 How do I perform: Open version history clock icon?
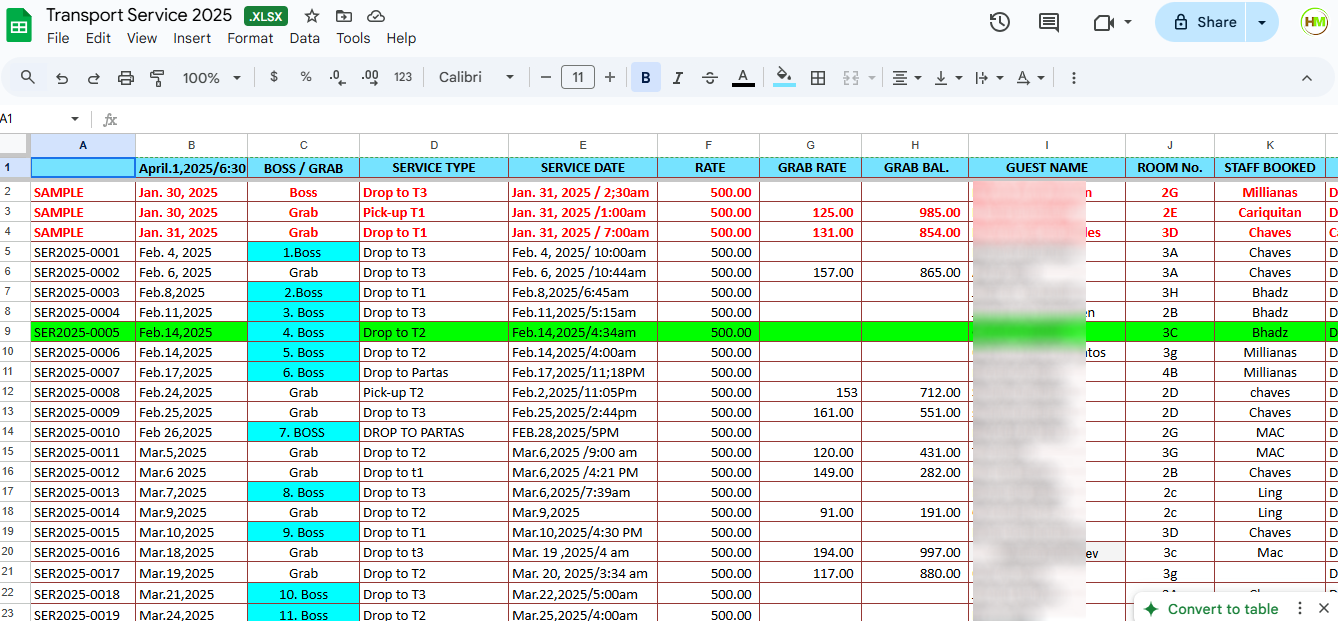(x=999, y=22)
